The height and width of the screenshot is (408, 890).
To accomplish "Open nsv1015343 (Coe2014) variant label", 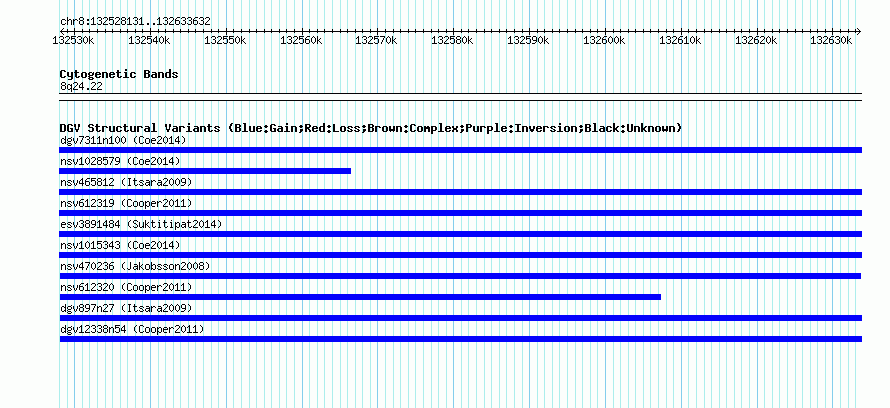I will pos(120,245).
